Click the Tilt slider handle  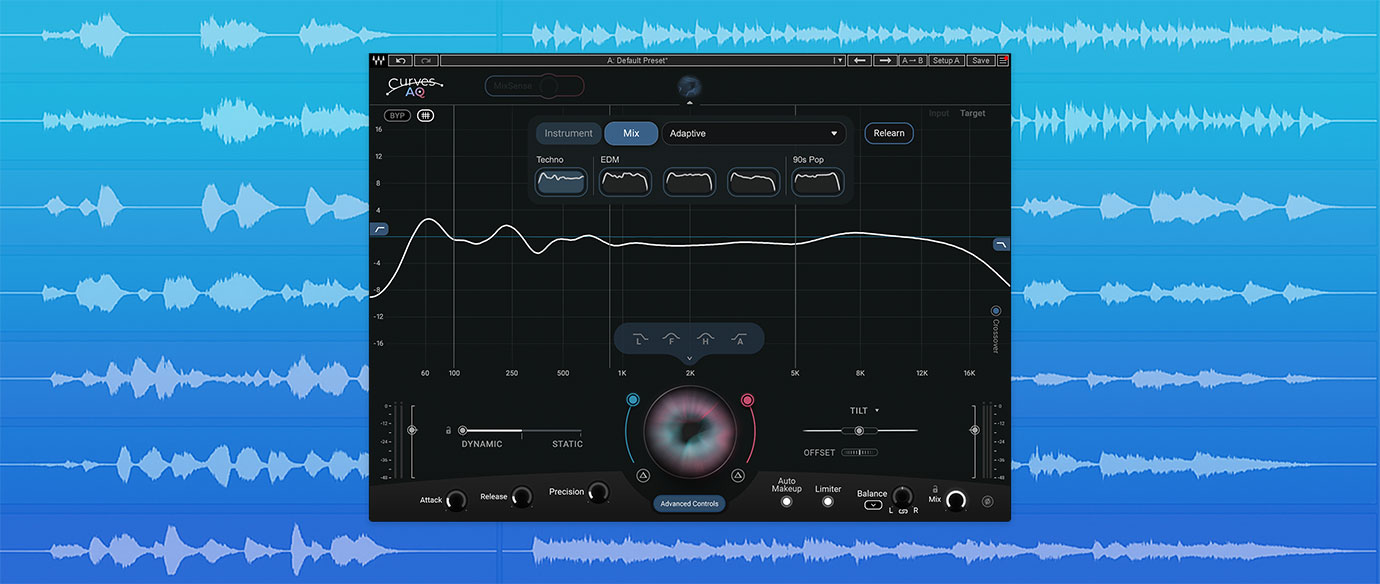tap(859, 431)
